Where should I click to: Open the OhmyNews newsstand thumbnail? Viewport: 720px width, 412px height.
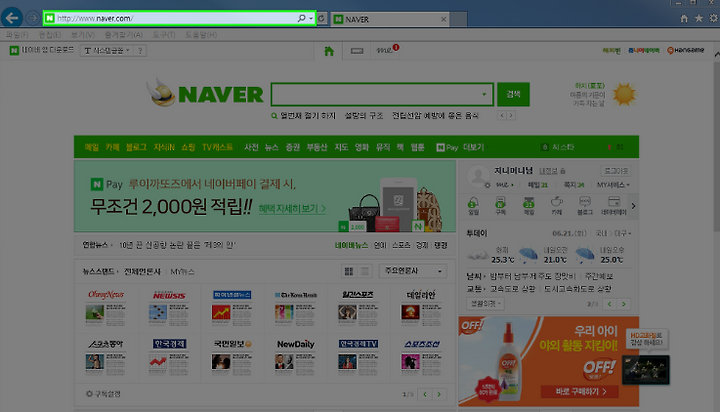coord(106,307)
